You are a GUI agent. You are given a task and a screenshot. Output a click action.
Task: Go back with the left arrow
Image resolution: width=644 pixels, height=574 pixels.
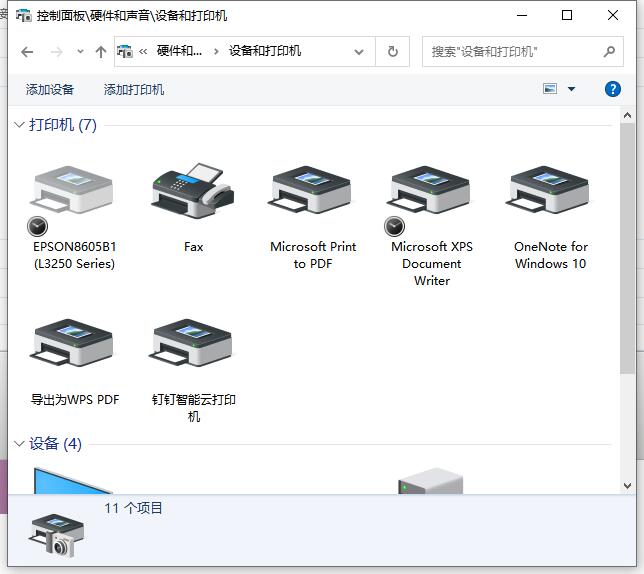click(27, 52)
